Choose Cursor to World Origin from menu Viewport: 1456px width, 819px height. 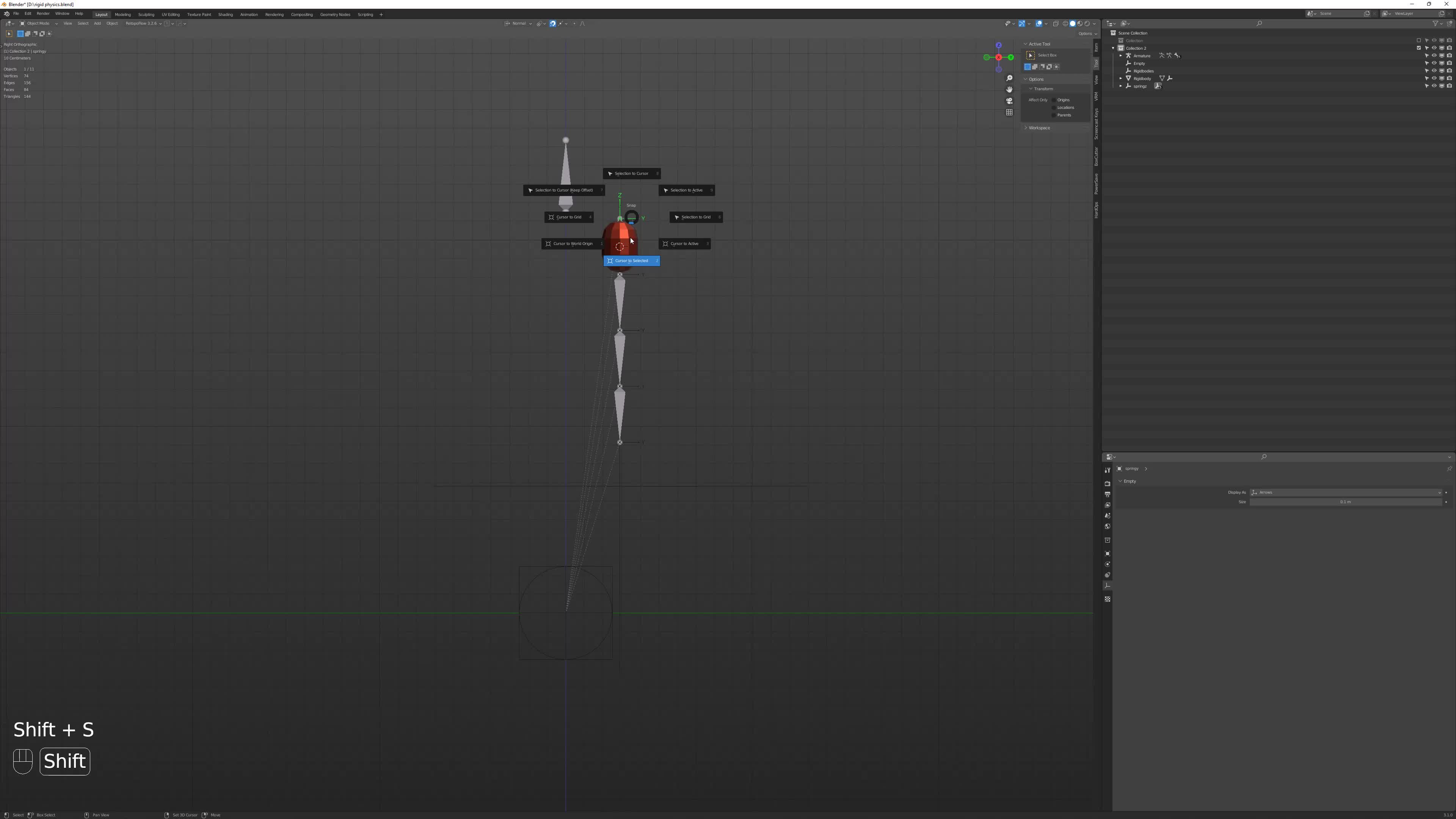coord(573,243)
